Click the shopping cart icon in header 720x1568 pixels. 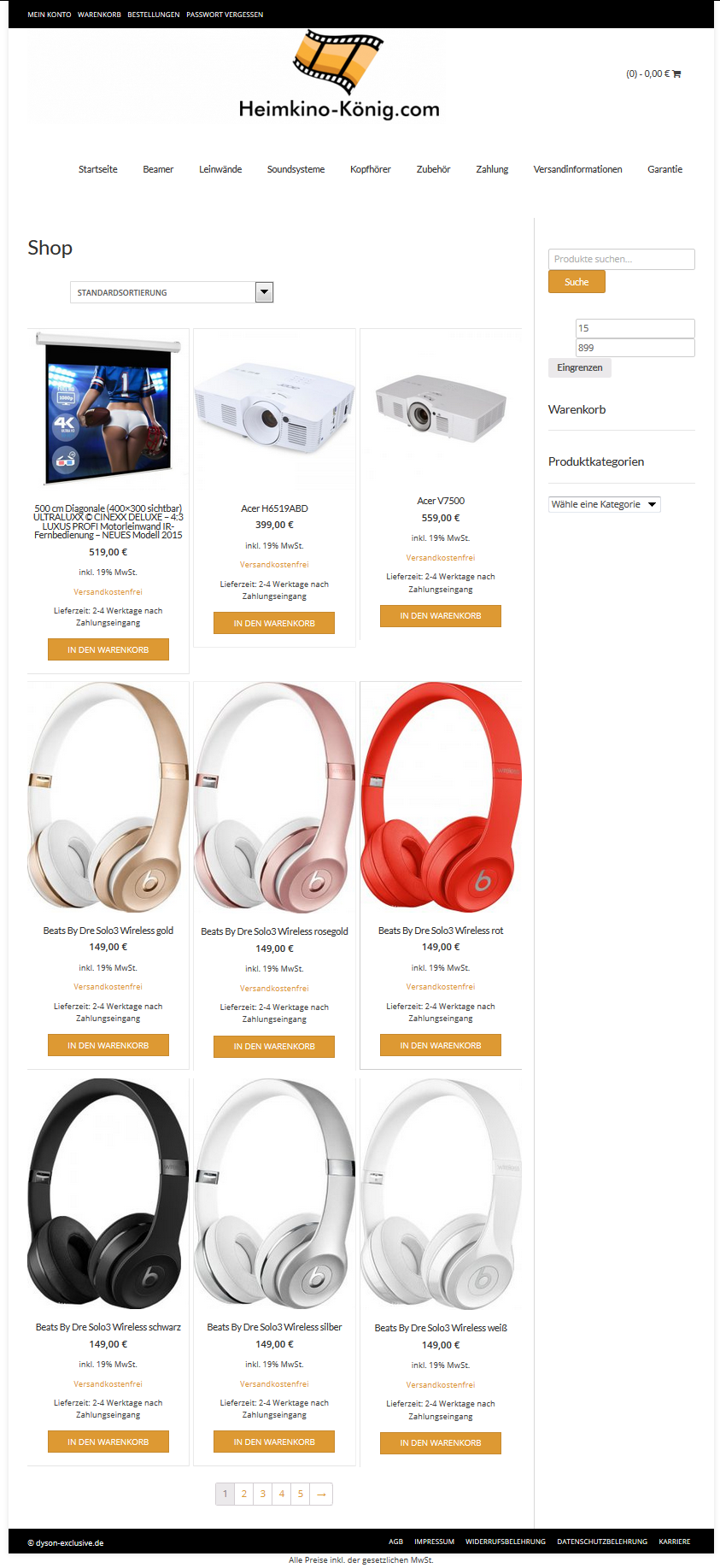point(676,74)
